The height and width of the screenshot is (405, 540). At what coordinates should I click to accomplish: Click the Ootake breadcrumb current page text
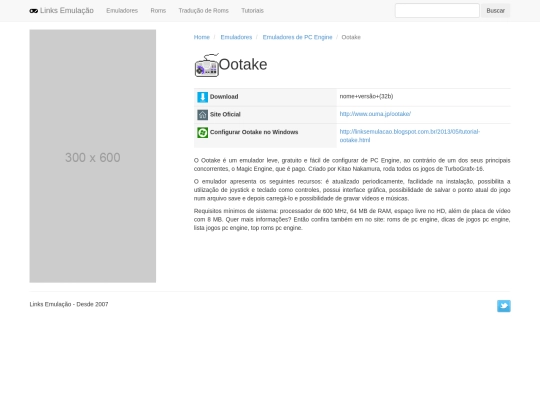(351, 37)
